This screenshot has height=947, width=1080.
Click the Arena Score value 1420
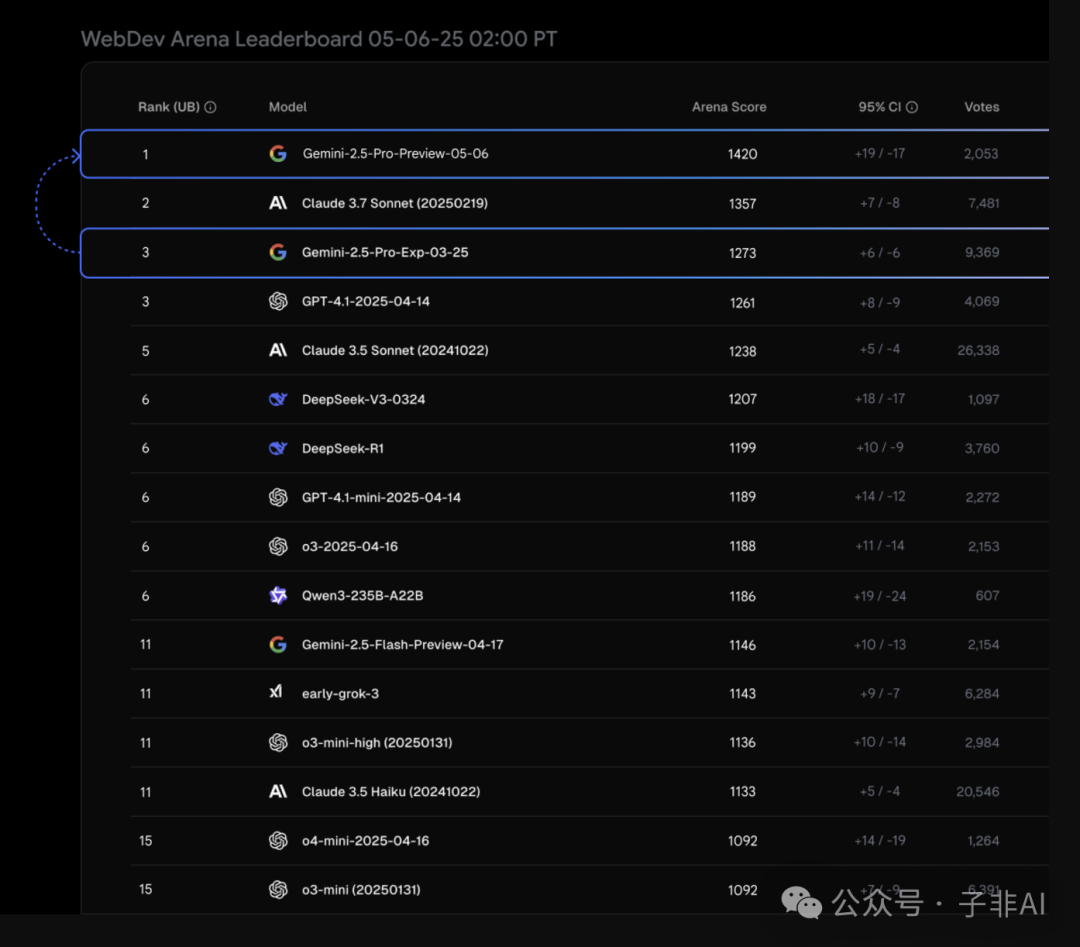pyautogui.click(x=742, y=154)
